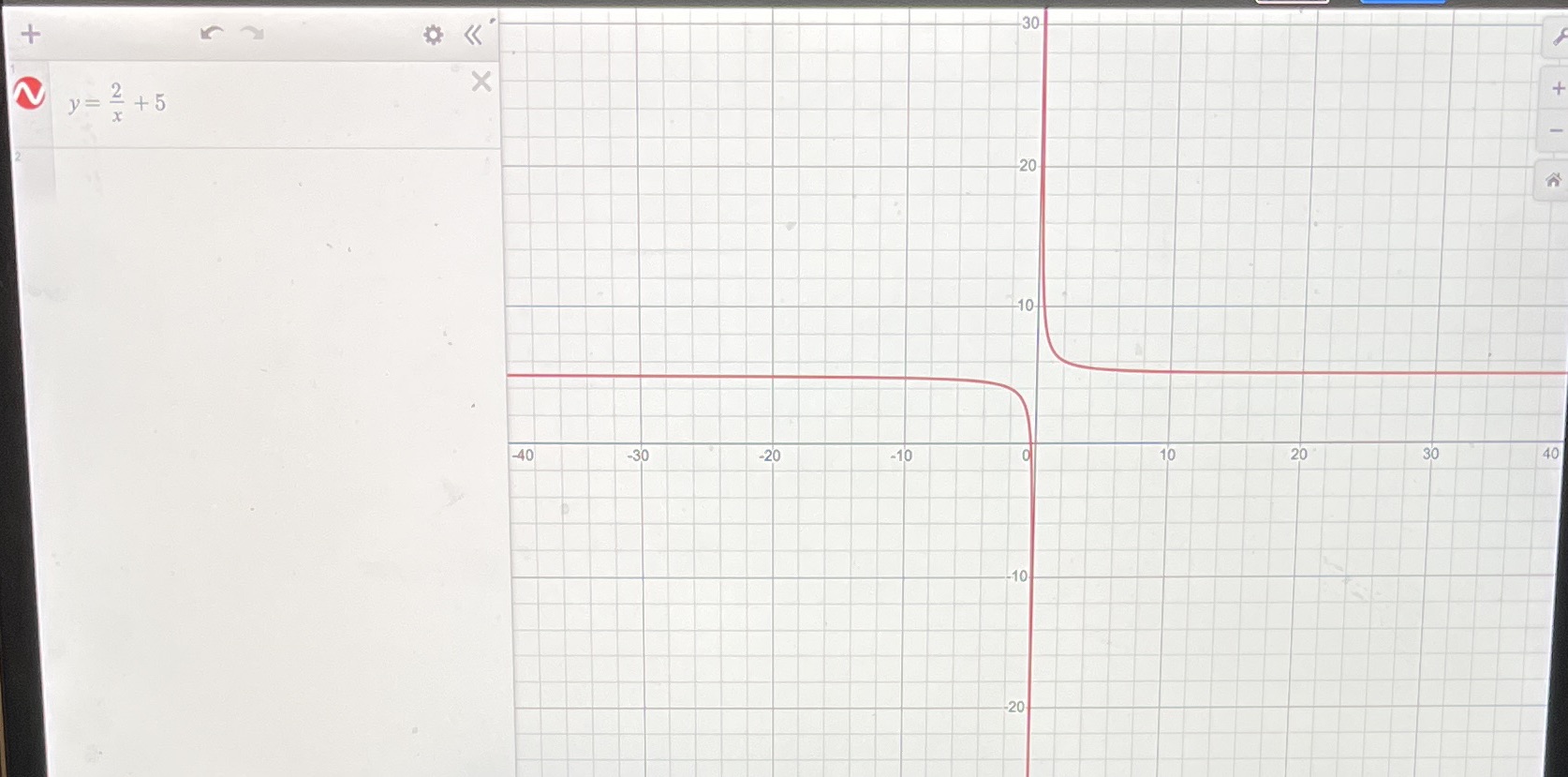1568x777 pixels.
Task: Redo the last edit
Action: coord(252,34)
